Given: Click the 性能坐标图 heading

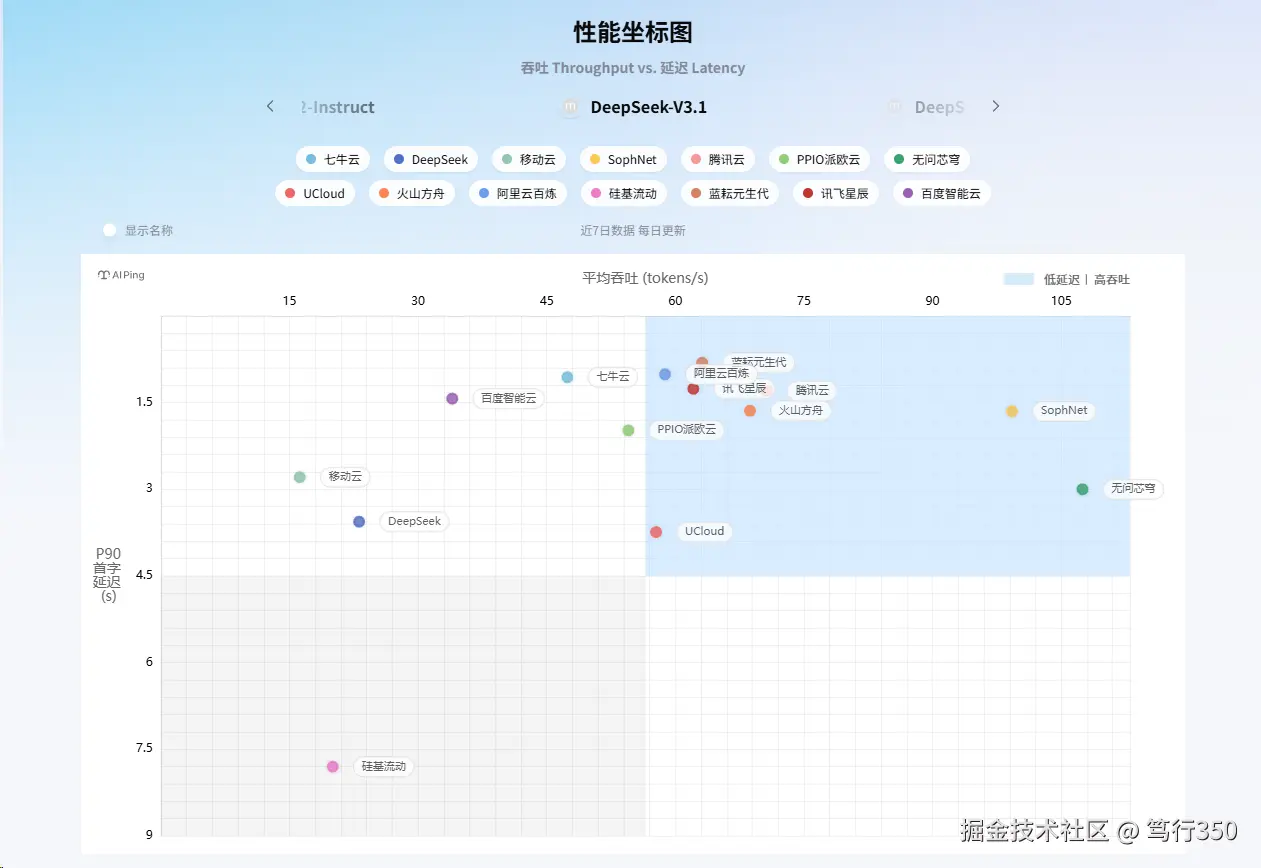Looking at the screenshot, I should click(633, 33).
